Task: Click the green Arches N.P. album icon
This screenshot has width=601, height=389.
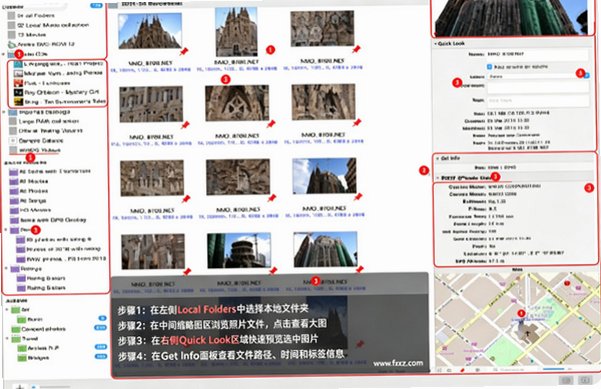Action: [22, 348]
